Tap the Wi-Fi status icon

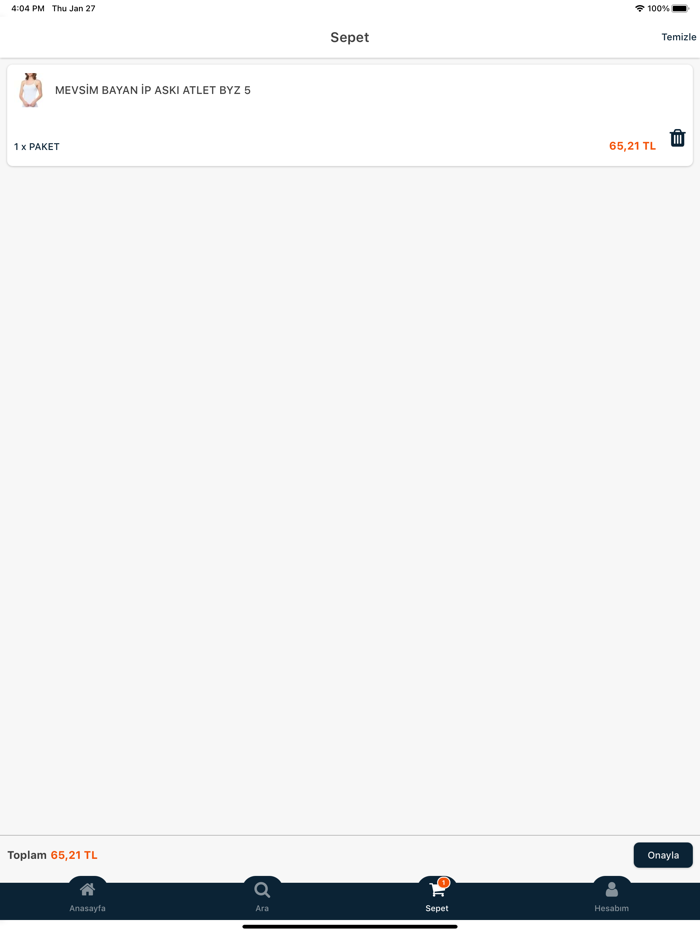(x=639, y=8)
